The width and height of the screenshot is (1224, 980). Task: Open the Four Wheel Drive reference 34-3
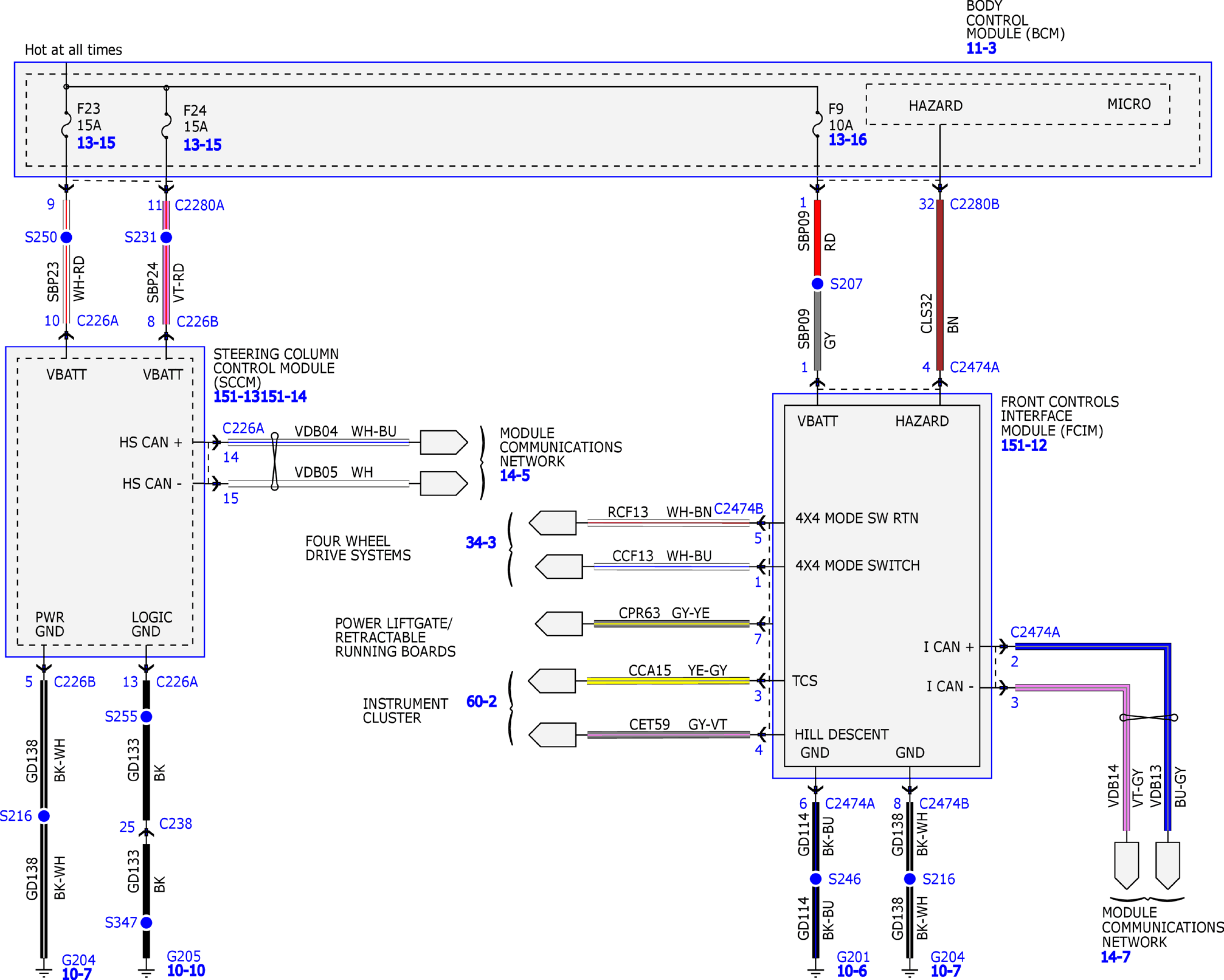click(x=480, y=543)
